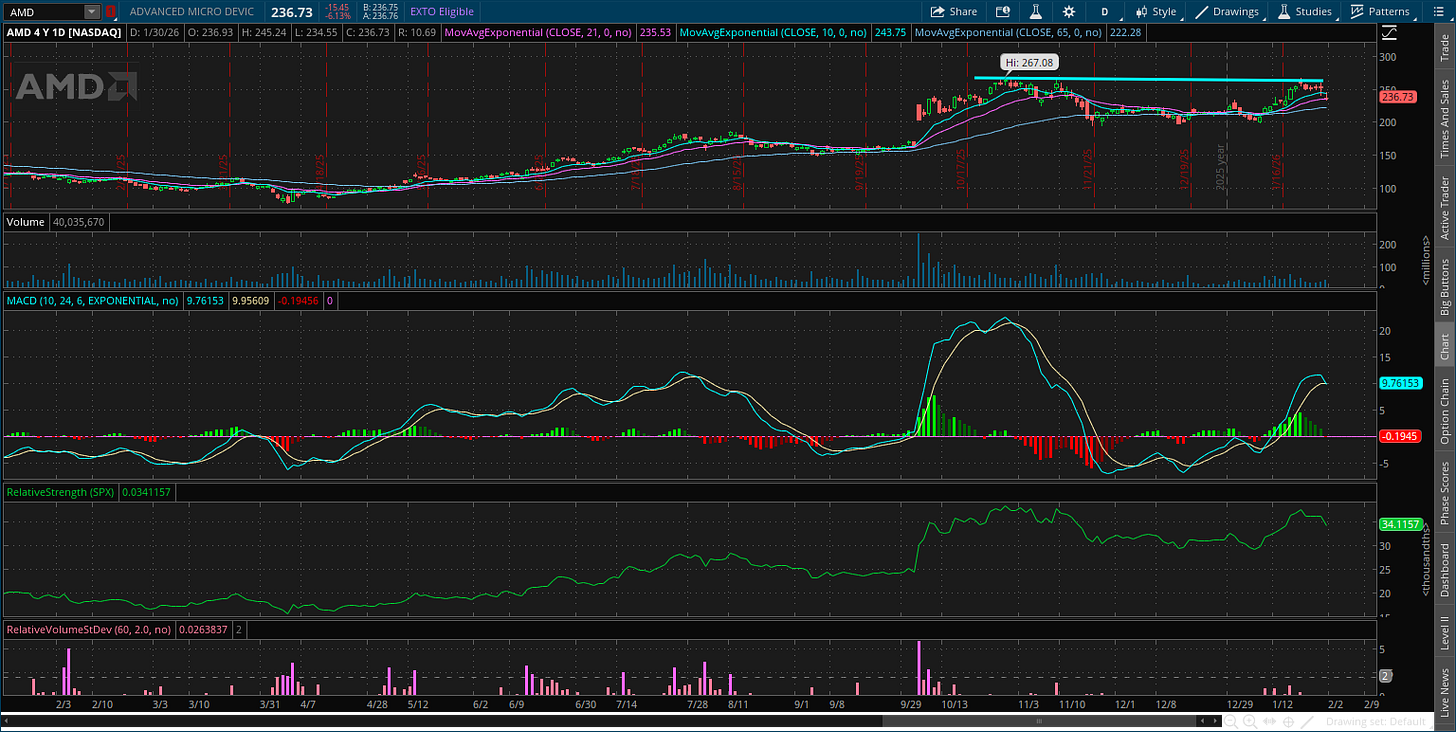Open the flask quick-studies icon next to Share

click(1037, 12)
